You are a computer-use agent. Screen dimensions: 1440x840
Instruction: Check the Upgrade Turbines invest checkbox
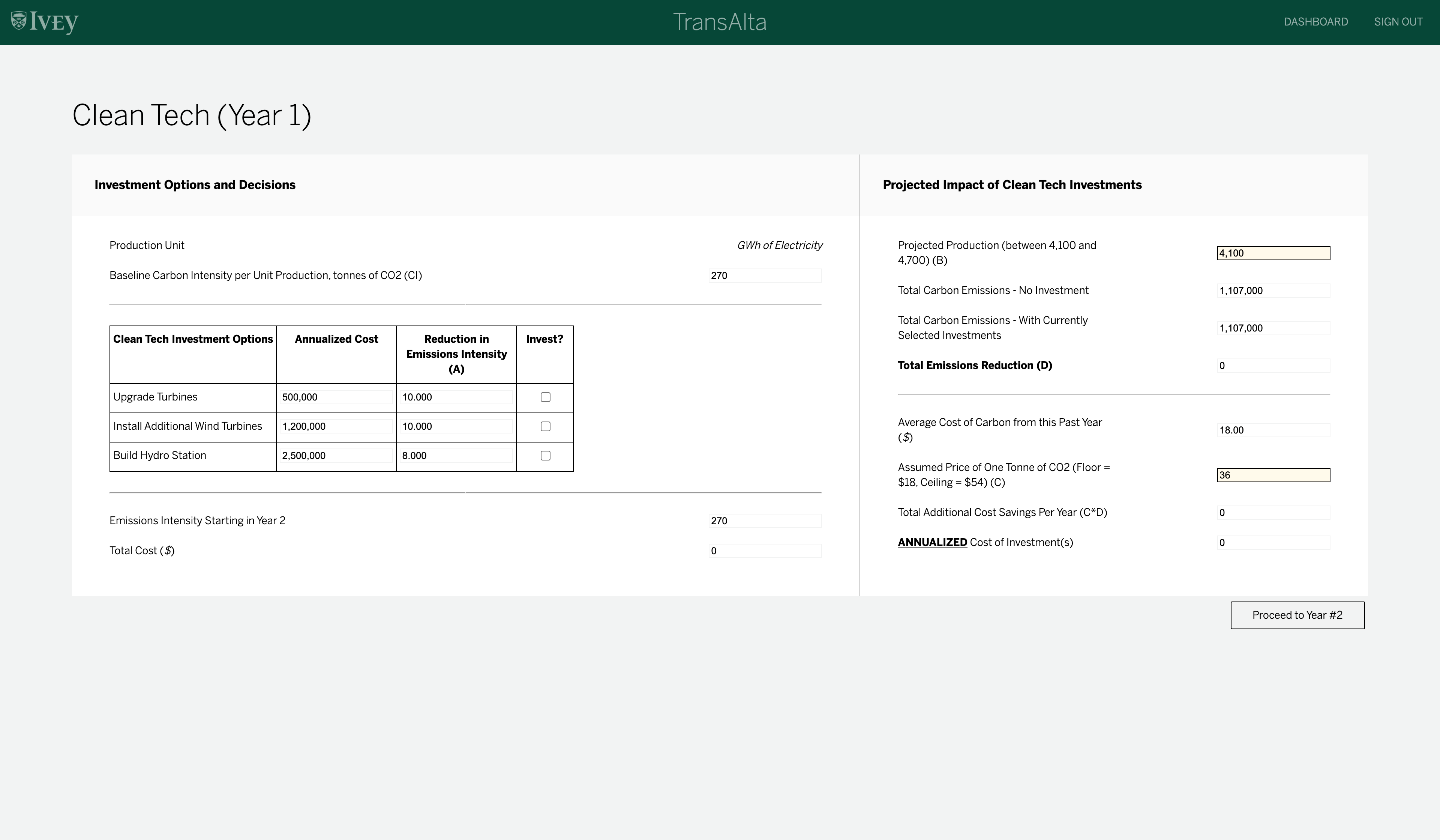545,397
